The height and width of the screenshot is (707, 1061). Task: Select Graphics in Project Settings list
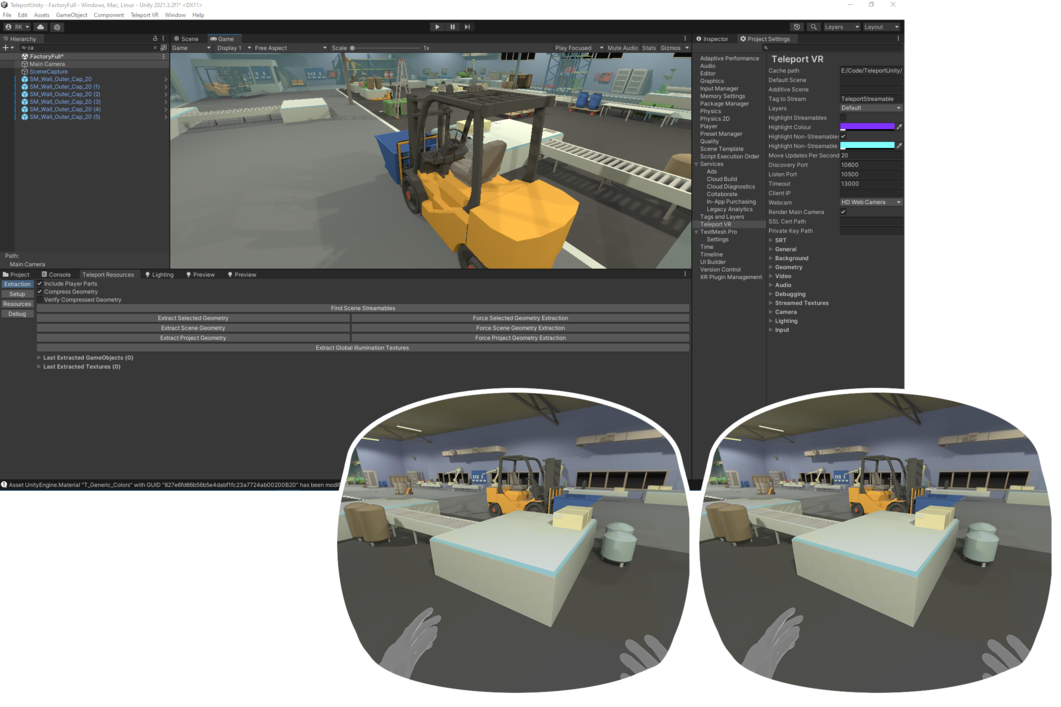click(x=712, y=81)
